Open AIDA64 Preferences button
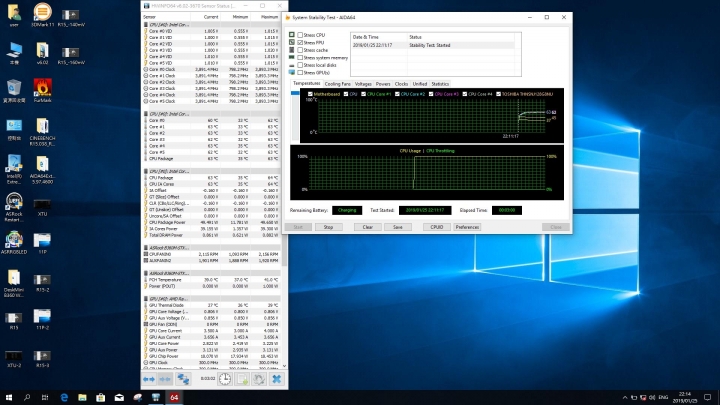 [x=467, y=227]
